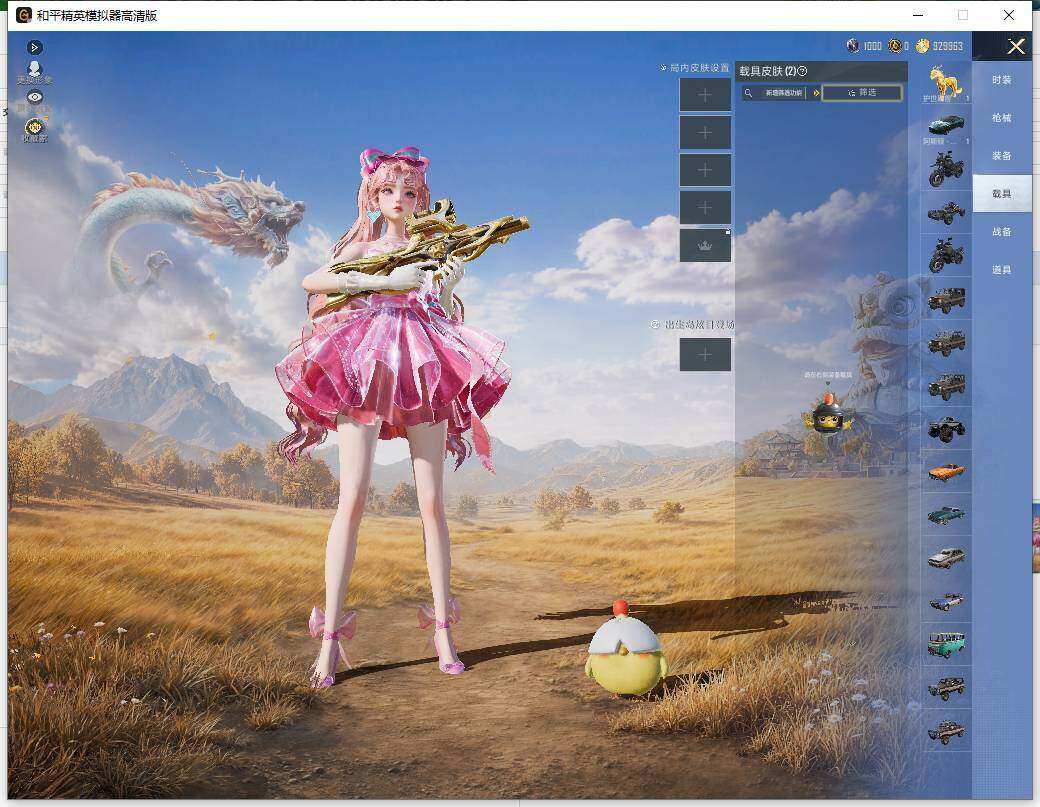The width and height of the screenshot is (1040, 807).
Task: Minimize the 和平精英模拟器高清版 window
Action: (x=919, y=15)
